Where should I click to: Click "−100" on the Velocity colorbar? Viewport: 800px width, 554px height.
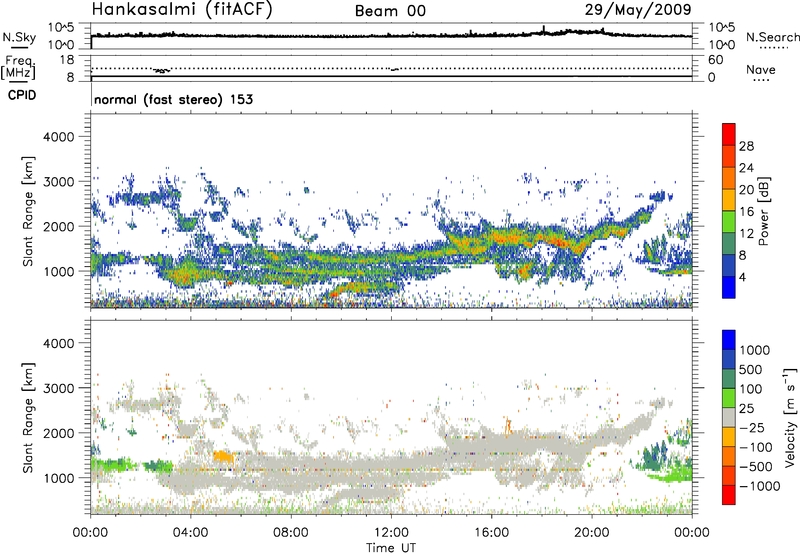(756, 447)
